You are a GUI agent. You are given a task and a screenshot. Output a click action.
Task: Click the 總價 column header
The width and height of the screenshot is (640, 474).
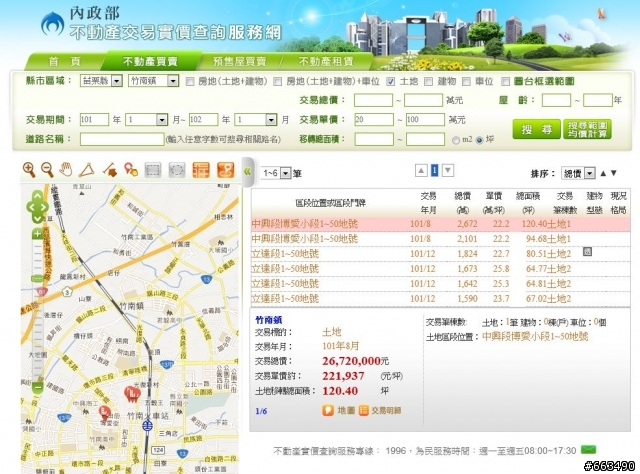click(462, 203)
